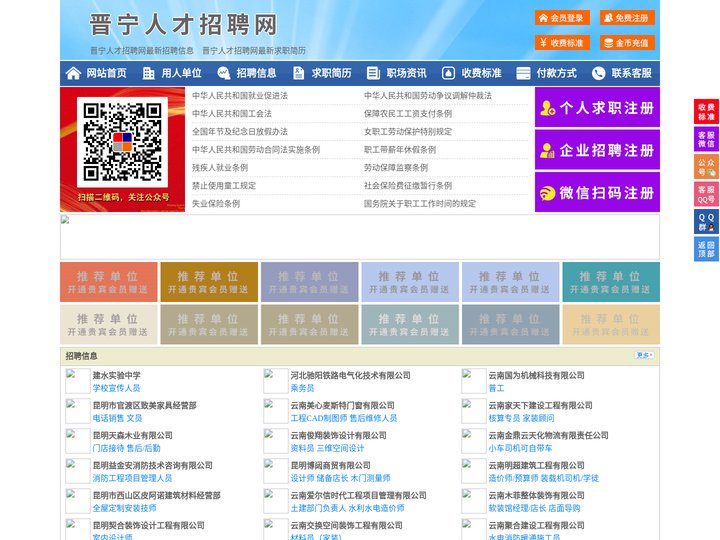Viewport: 720px width, 540px height.
Task: Open 工程CAD制图师 售后维修人员 job link
Action: 343,418
